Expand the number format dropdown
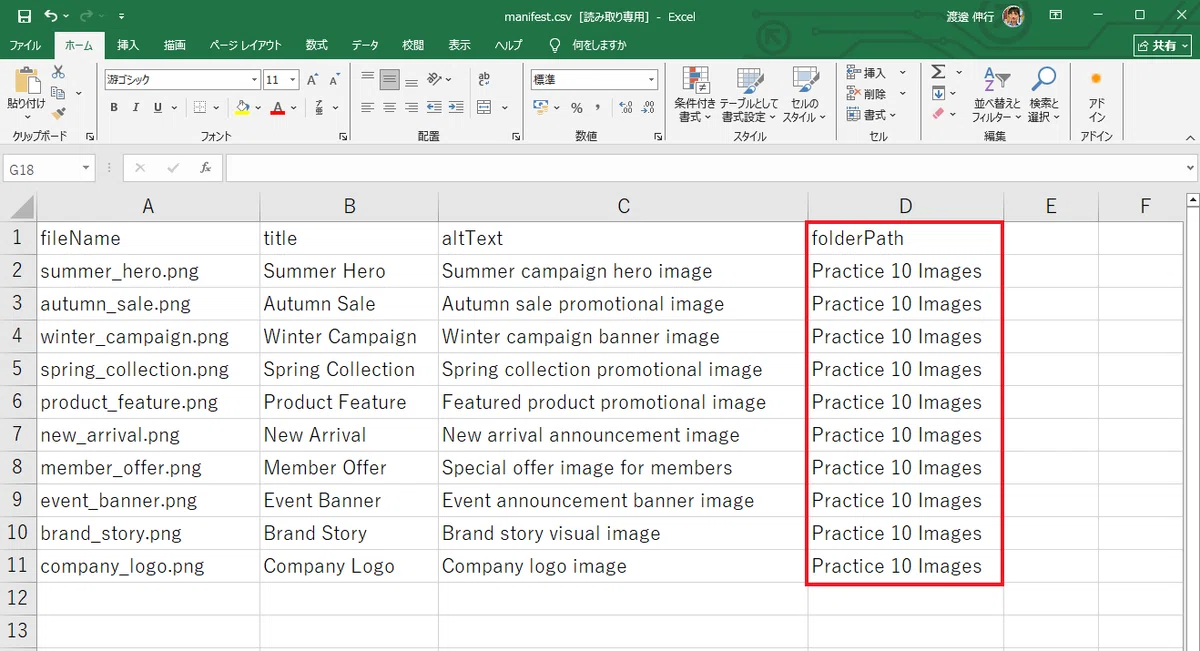 click(652, 79)
